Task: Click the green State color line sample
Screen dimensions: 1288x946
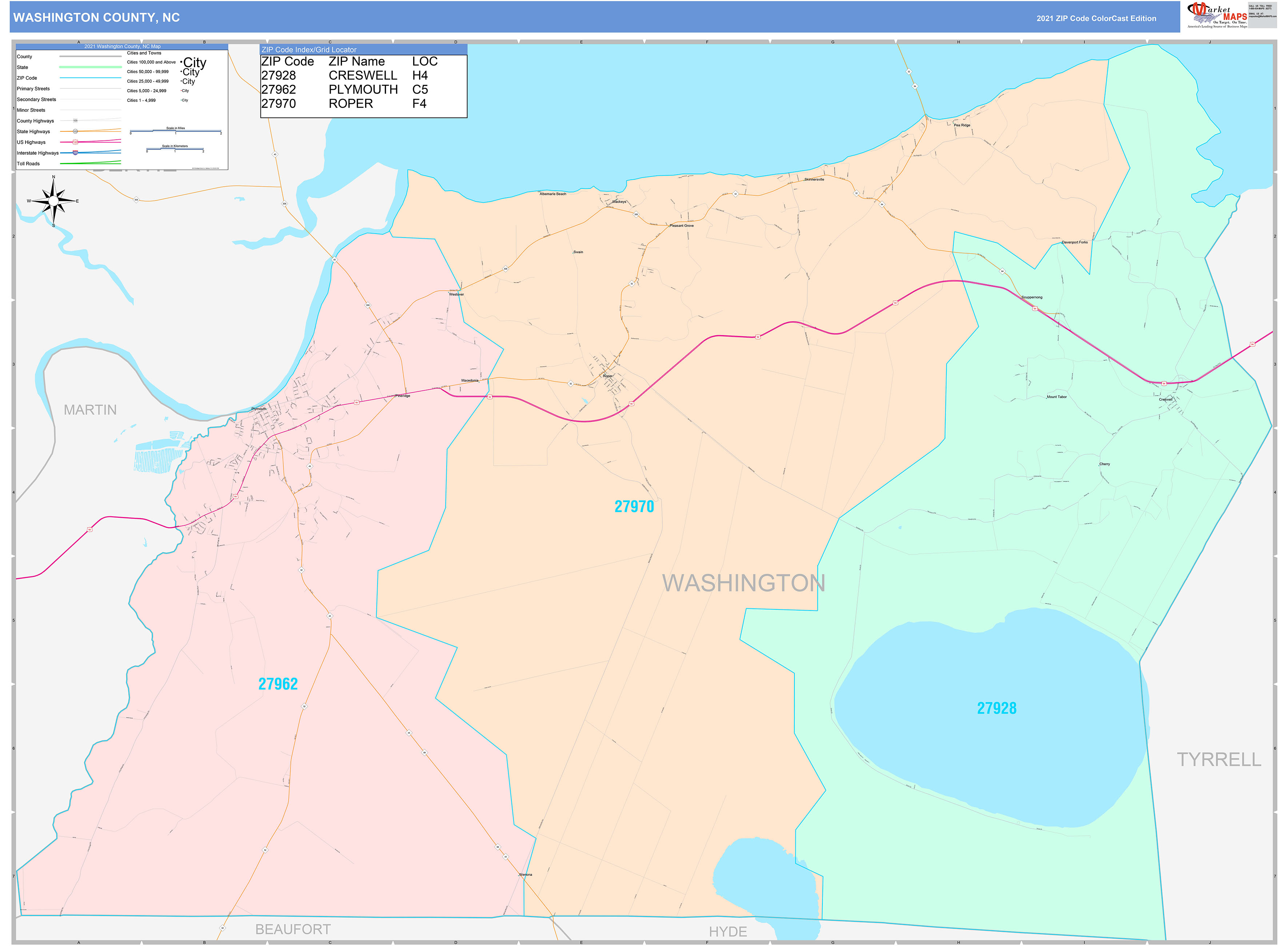Action: 90,67
